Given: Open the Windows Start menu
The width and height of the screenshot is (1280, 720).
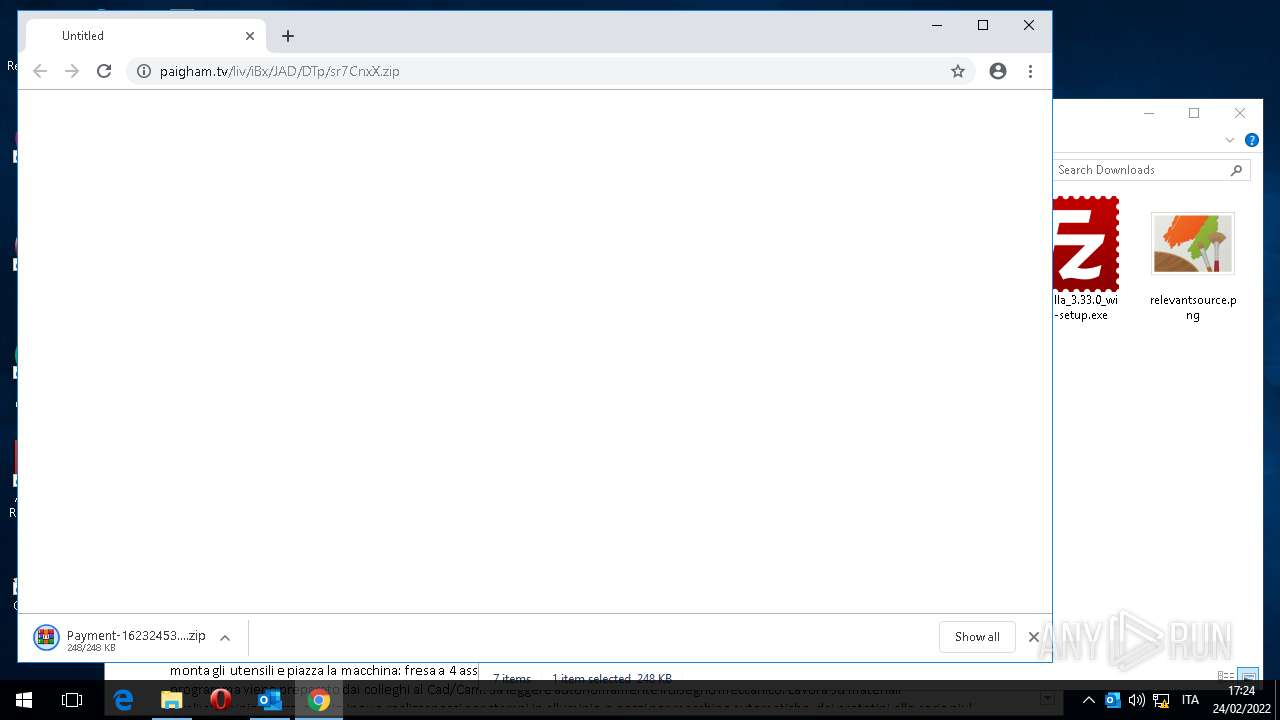Looking at the screenshot, I should 24,700.
